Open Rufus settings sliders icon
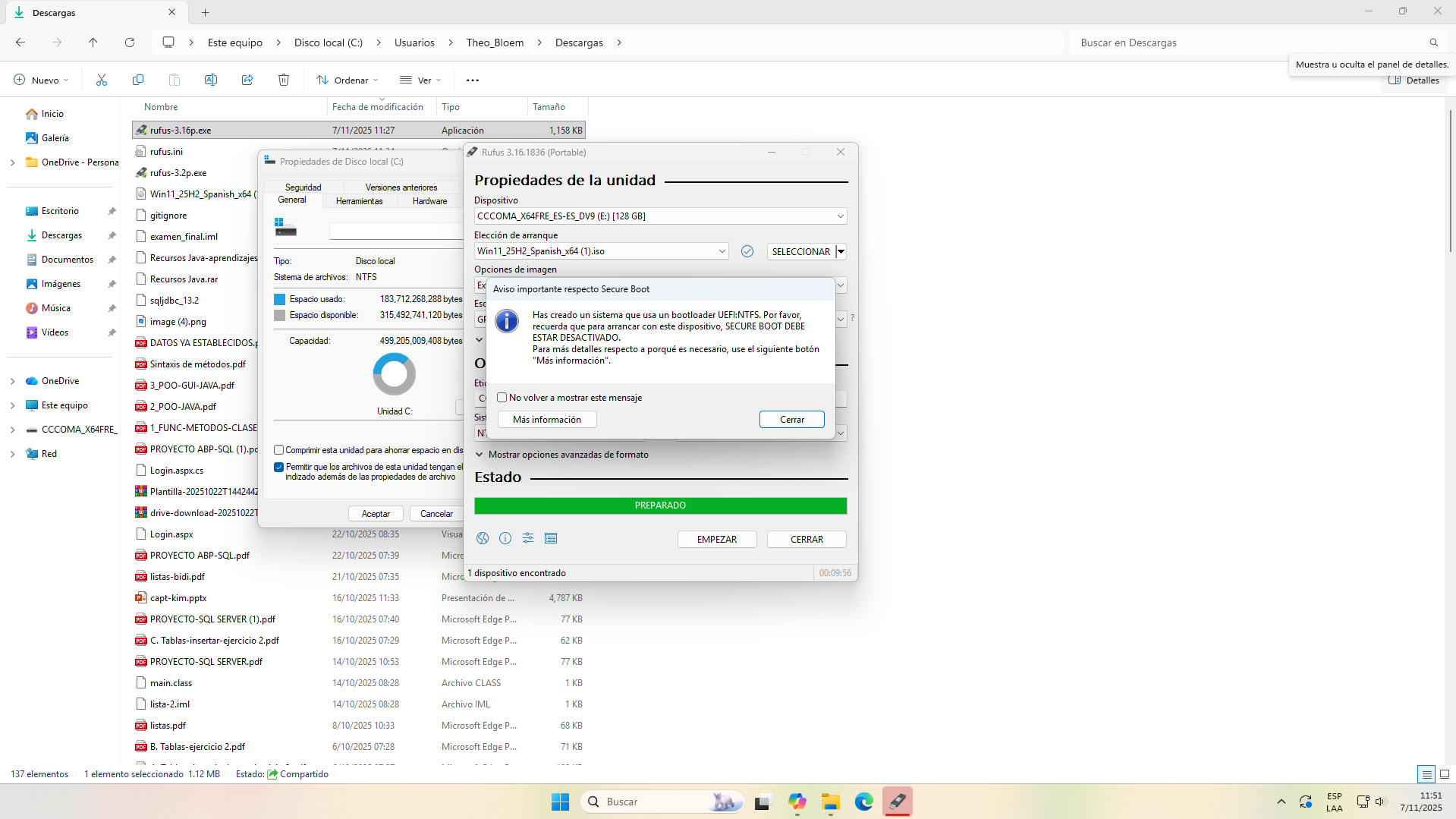The width and height of the screenshot is (1456, 819). [x=528, y=538]
